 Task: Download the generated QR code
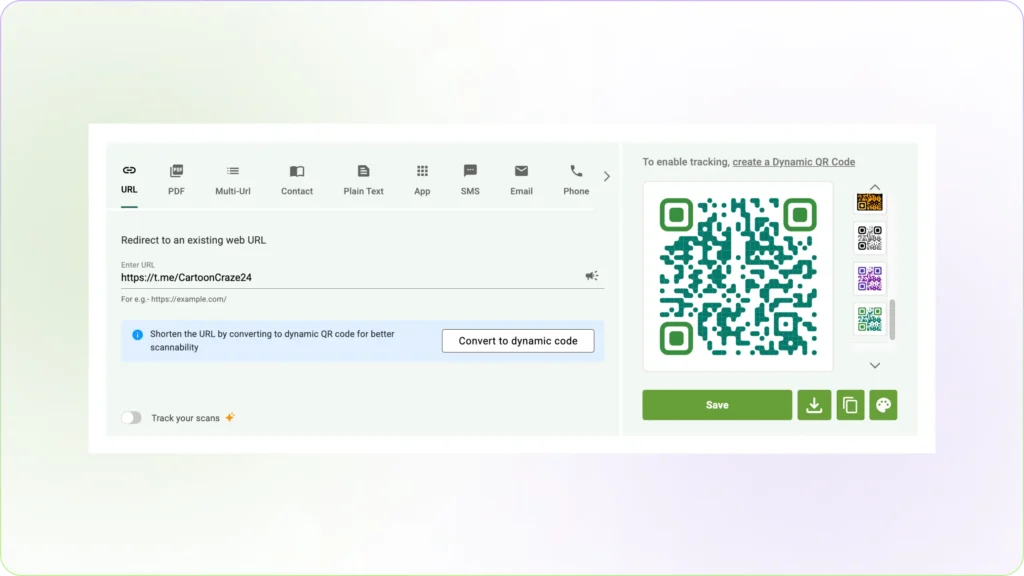pyautogui.click(x=813, y=405)
